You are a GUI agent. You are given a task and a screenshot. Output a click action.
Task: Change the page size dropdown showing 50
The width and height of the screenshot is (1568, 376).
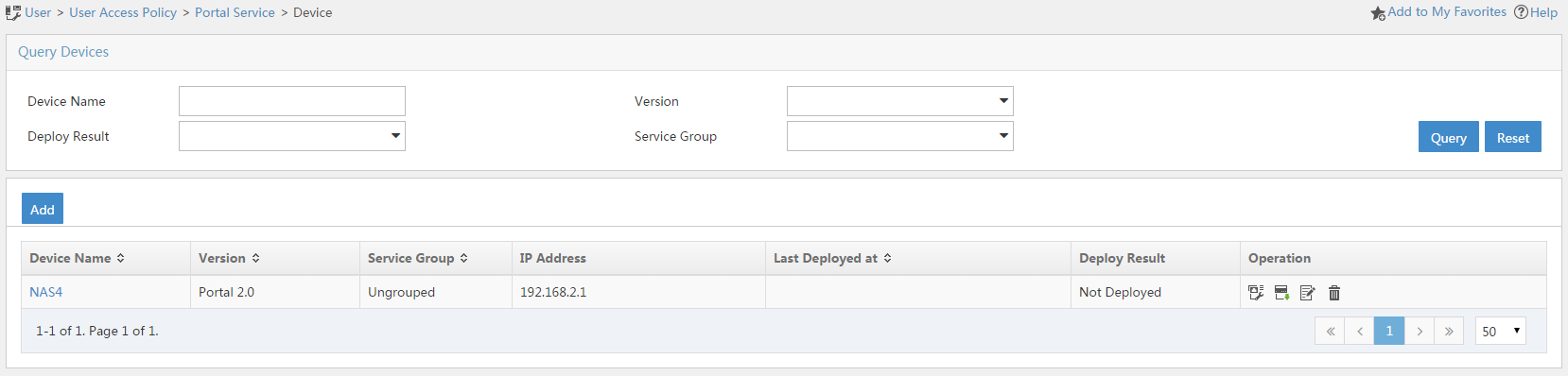pos(1501,331)
